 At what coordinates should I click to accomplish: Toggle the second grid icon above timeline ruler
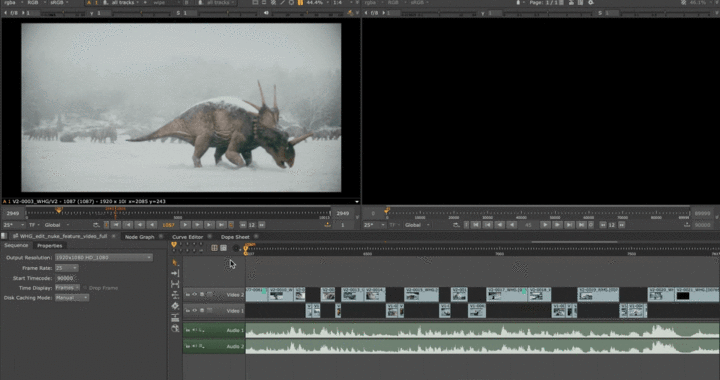[224, 248]
